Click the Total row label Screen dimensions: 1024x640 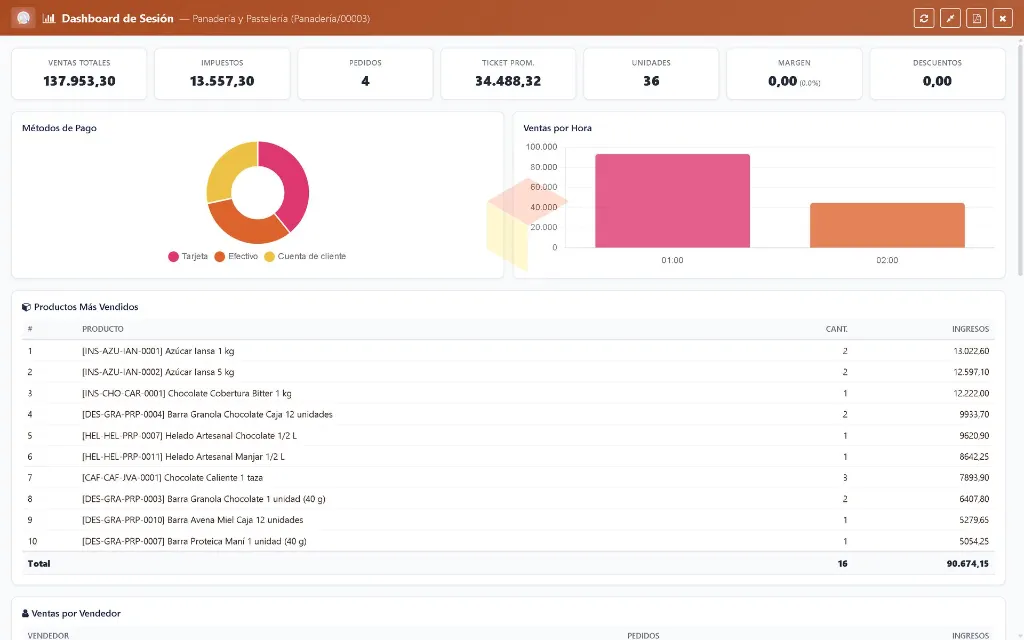click(39, 564)
